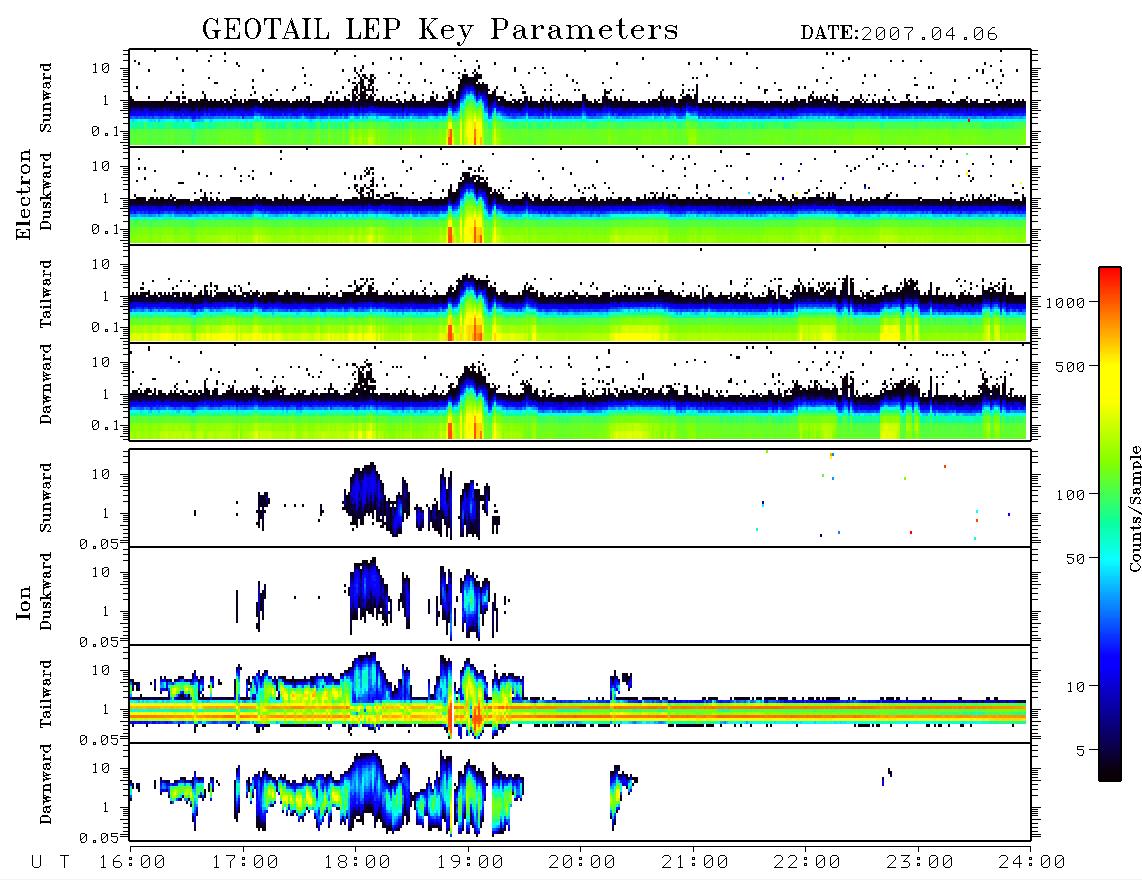Select the 24:00 time tick label
Image resolution: width=1142 pixels, height=880 pixels.
tap(1032, 862)
